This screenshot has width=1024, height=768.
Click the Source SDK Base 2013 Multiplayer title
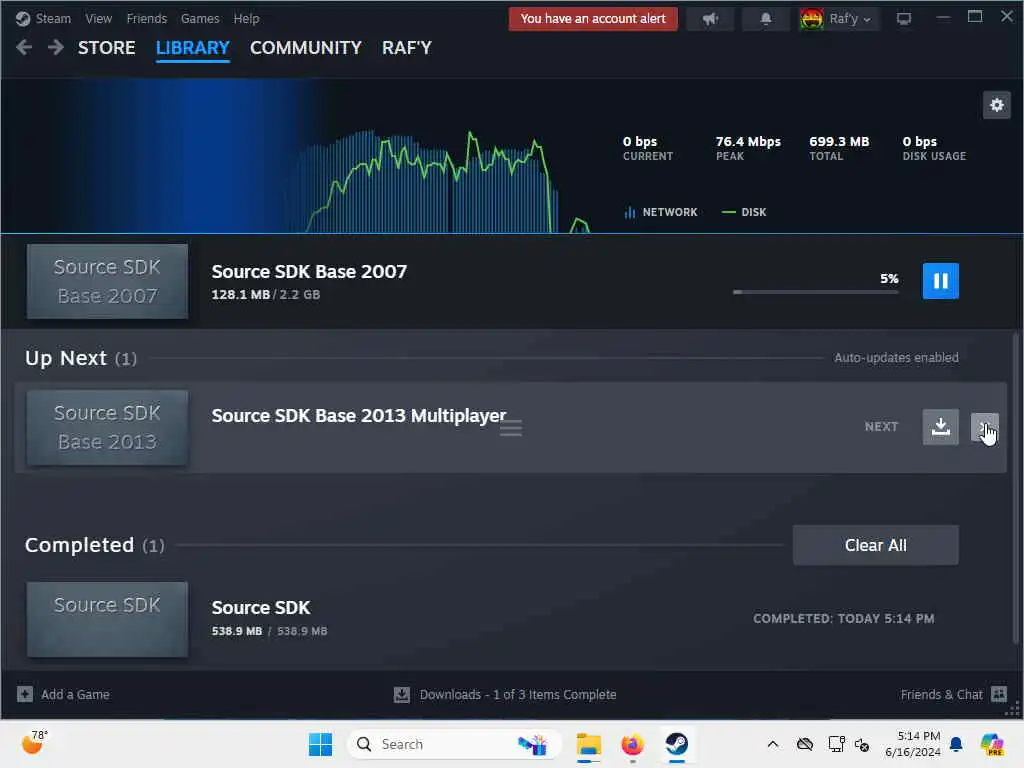(359, 415)
